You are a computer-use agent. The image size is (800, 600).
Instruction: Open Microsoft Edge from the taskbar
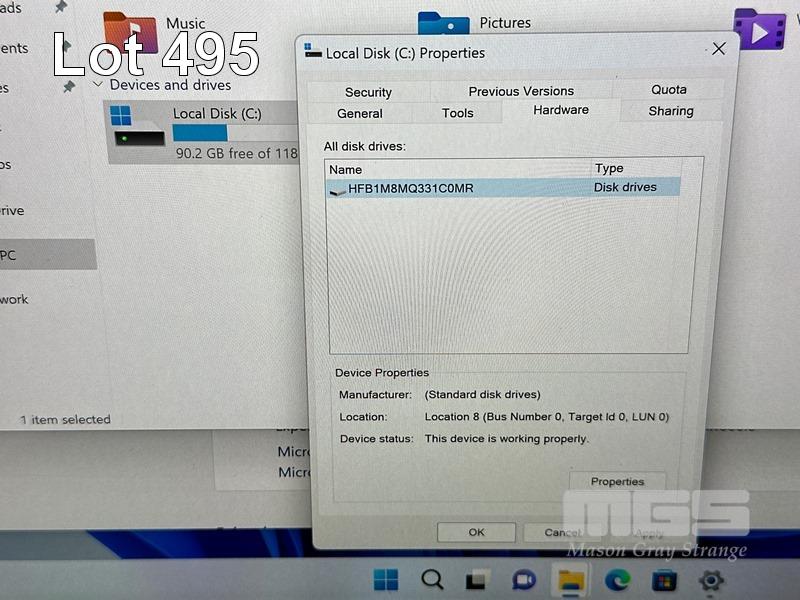(x=617, y=580)
